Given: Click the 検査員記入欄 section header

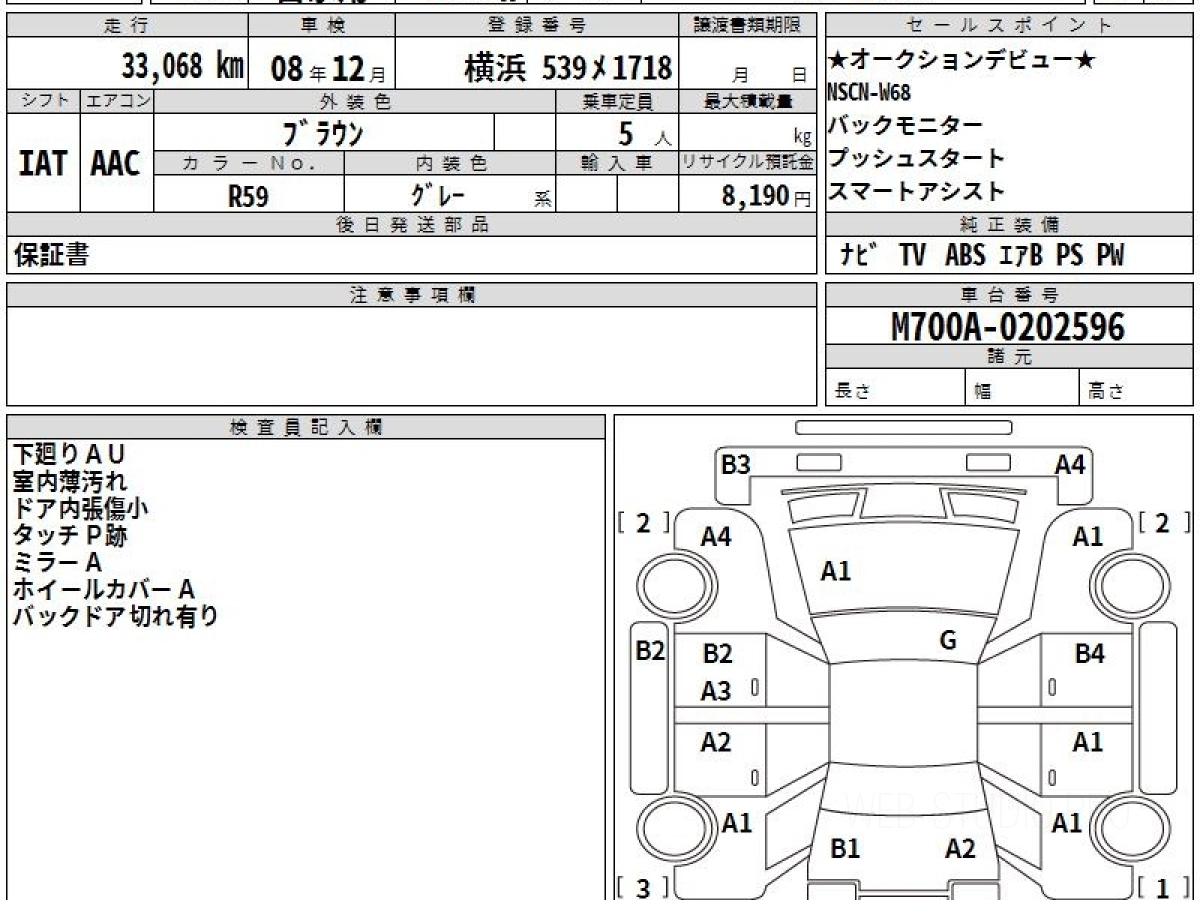Looking at the screenshot, I should [x=306, y=427].
